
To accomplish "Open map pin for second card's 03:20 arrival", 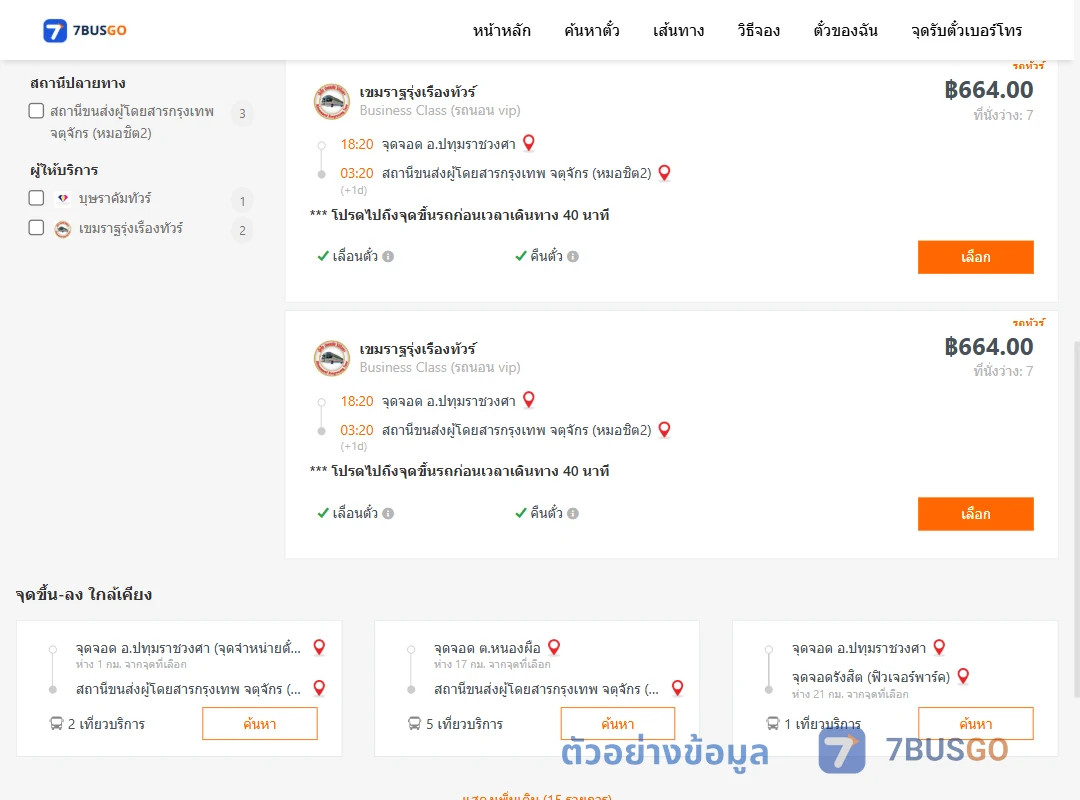I will (x=665, y=429).
